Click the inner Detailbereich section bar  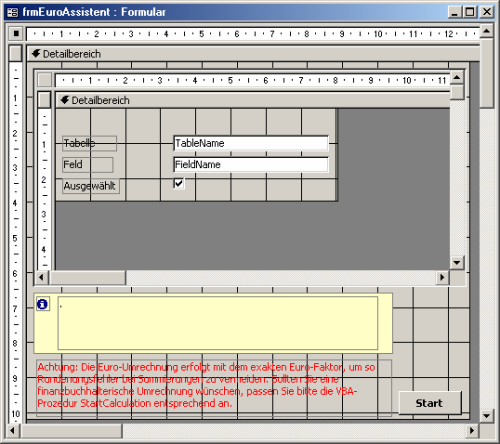(x=253, y=100)
